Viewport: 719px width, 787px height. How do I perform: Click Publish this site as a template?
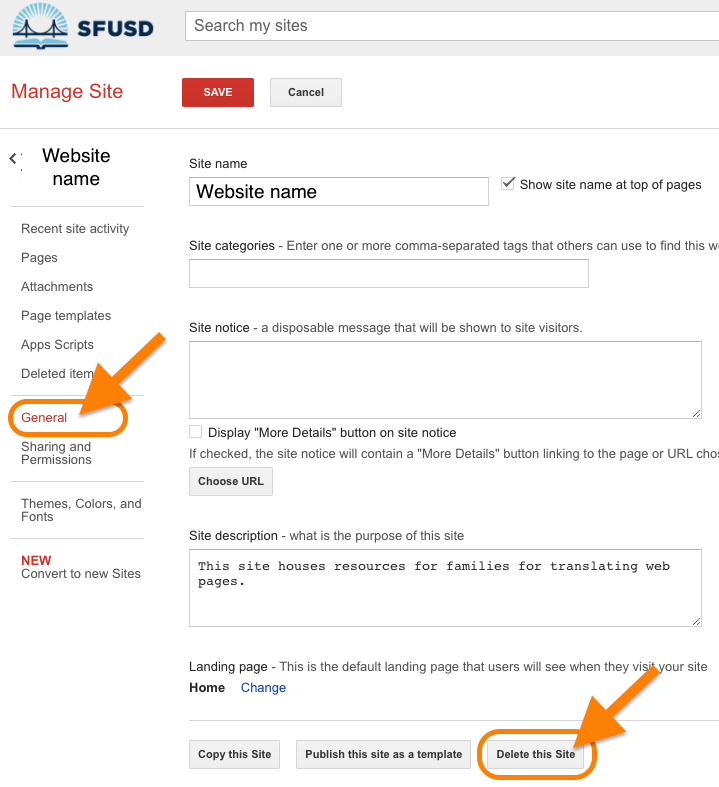tap(384, 754)
